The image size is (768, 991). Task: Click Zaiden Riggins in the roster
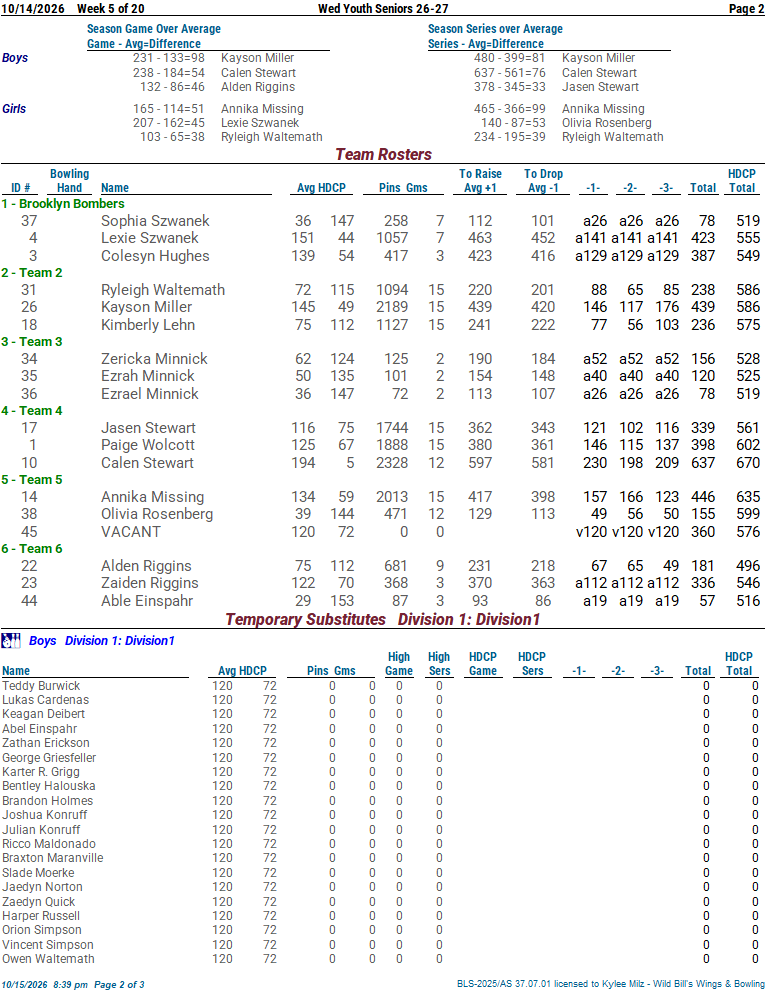pyautogui.click(x=150, y=583)
